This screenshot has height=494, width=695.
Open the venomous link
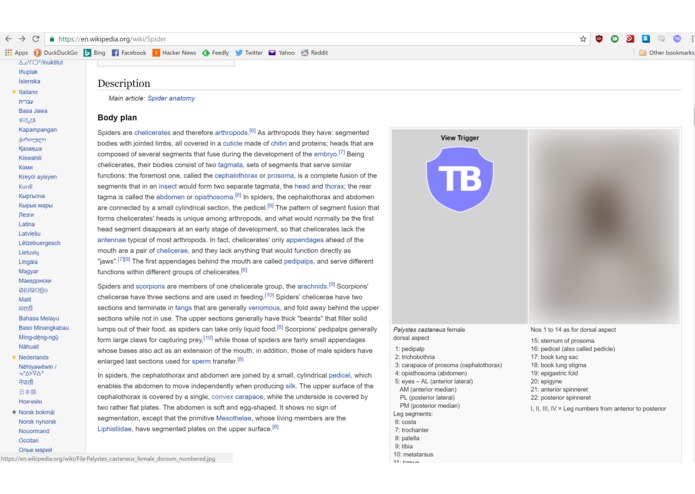tap(264, 308)
